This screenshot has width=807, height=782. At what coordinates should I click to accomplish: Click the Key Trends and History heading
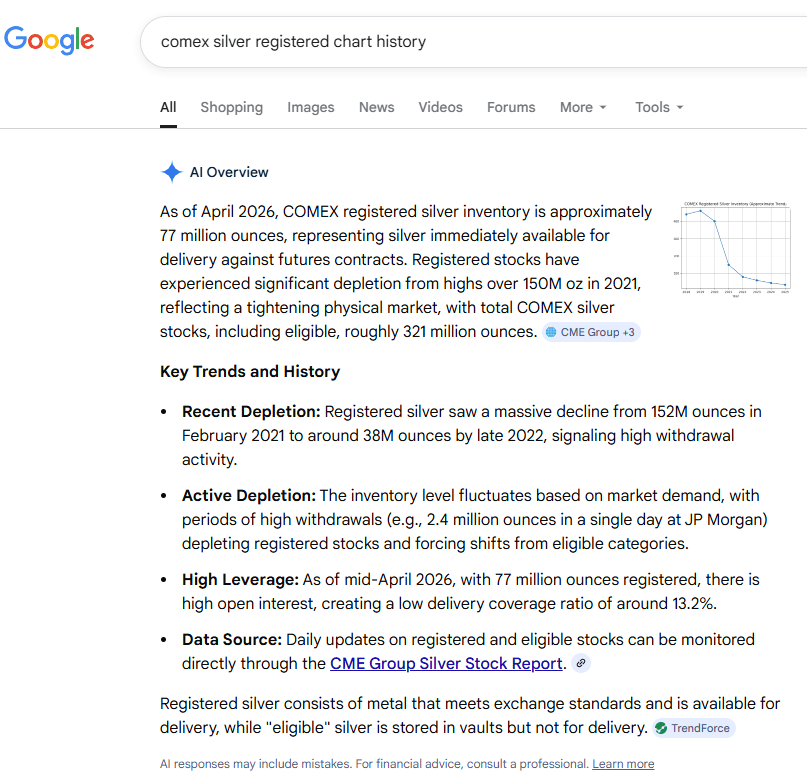pos(250,371)
